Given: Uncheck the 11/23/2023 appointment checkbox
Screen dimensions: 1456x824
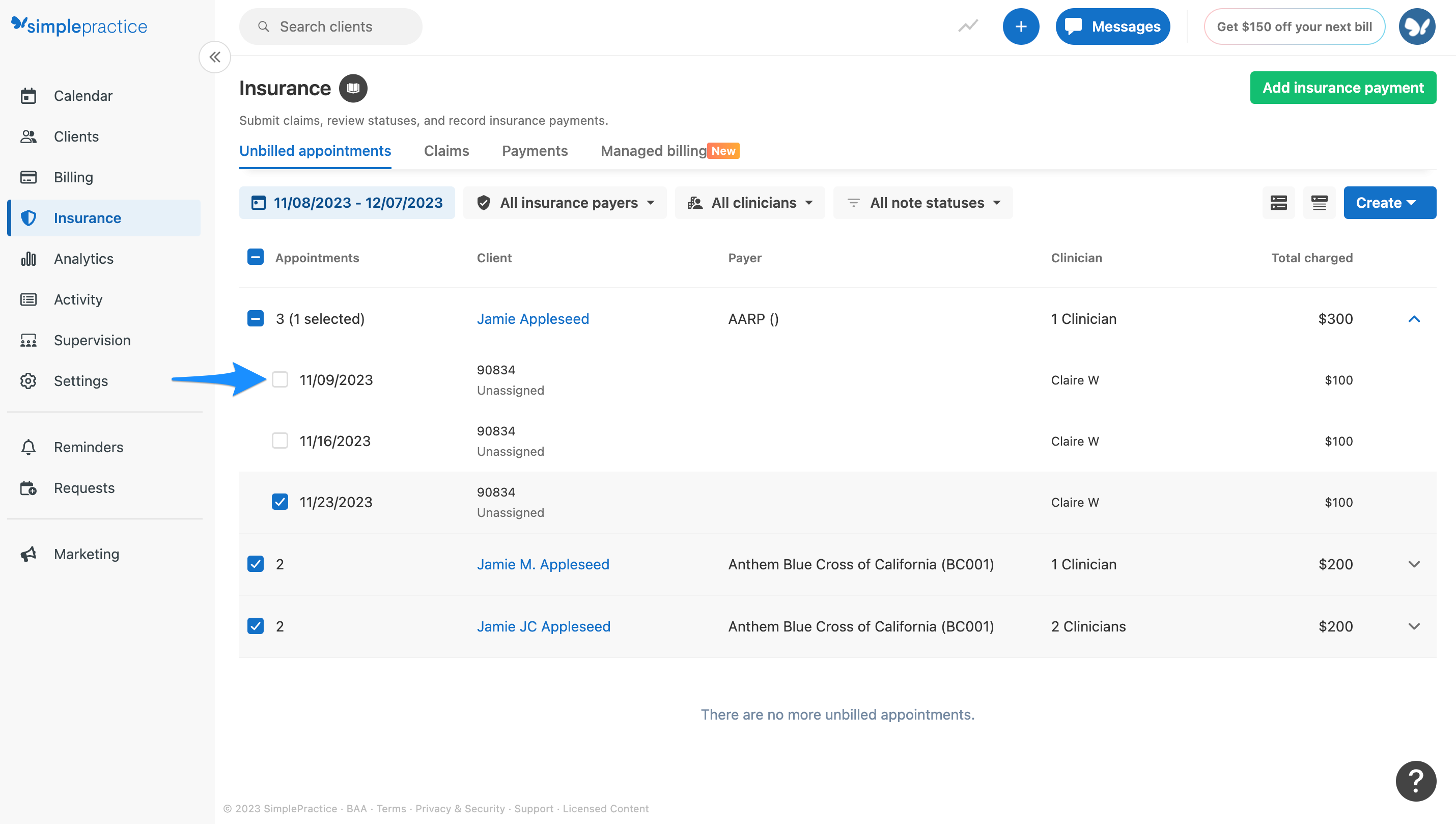Looking at the screenshot, I should pos(280,502).
